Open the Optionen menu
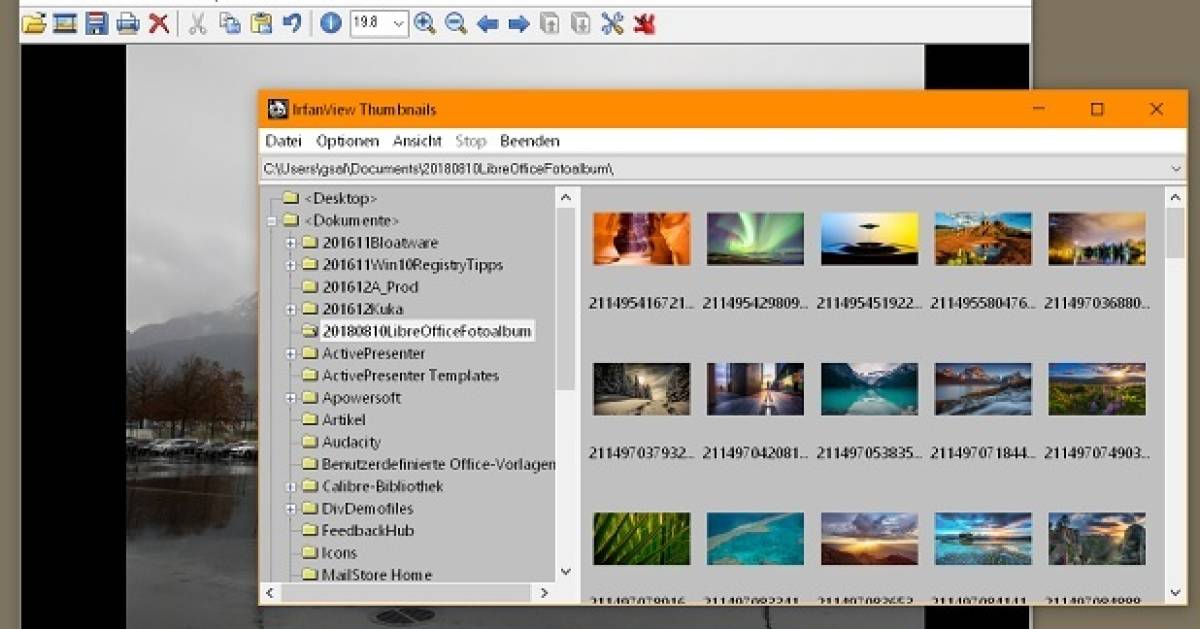 [348, 141]
